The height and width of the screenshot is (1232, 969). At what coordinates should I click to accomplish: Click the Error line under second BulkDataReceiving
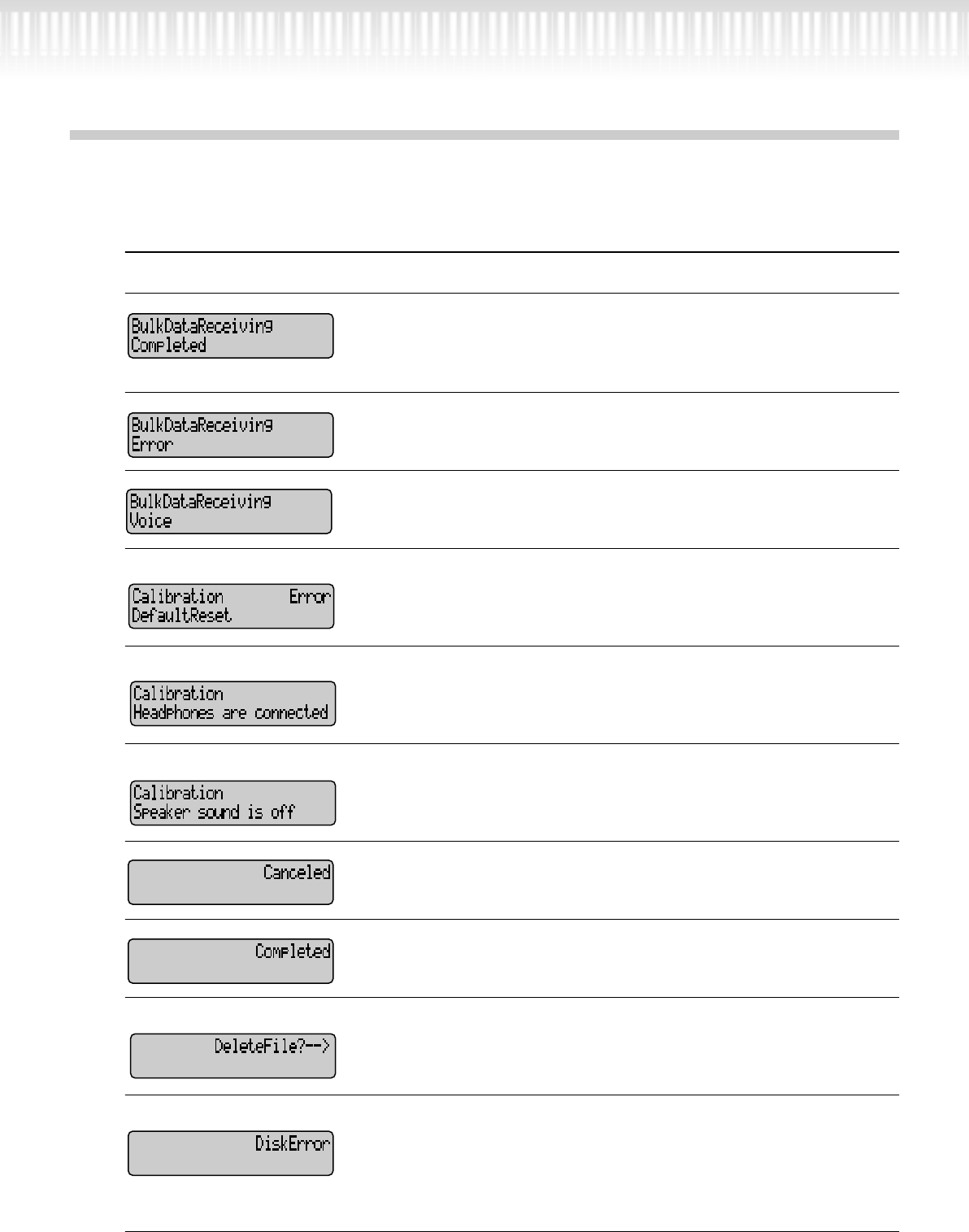[152, 445]
